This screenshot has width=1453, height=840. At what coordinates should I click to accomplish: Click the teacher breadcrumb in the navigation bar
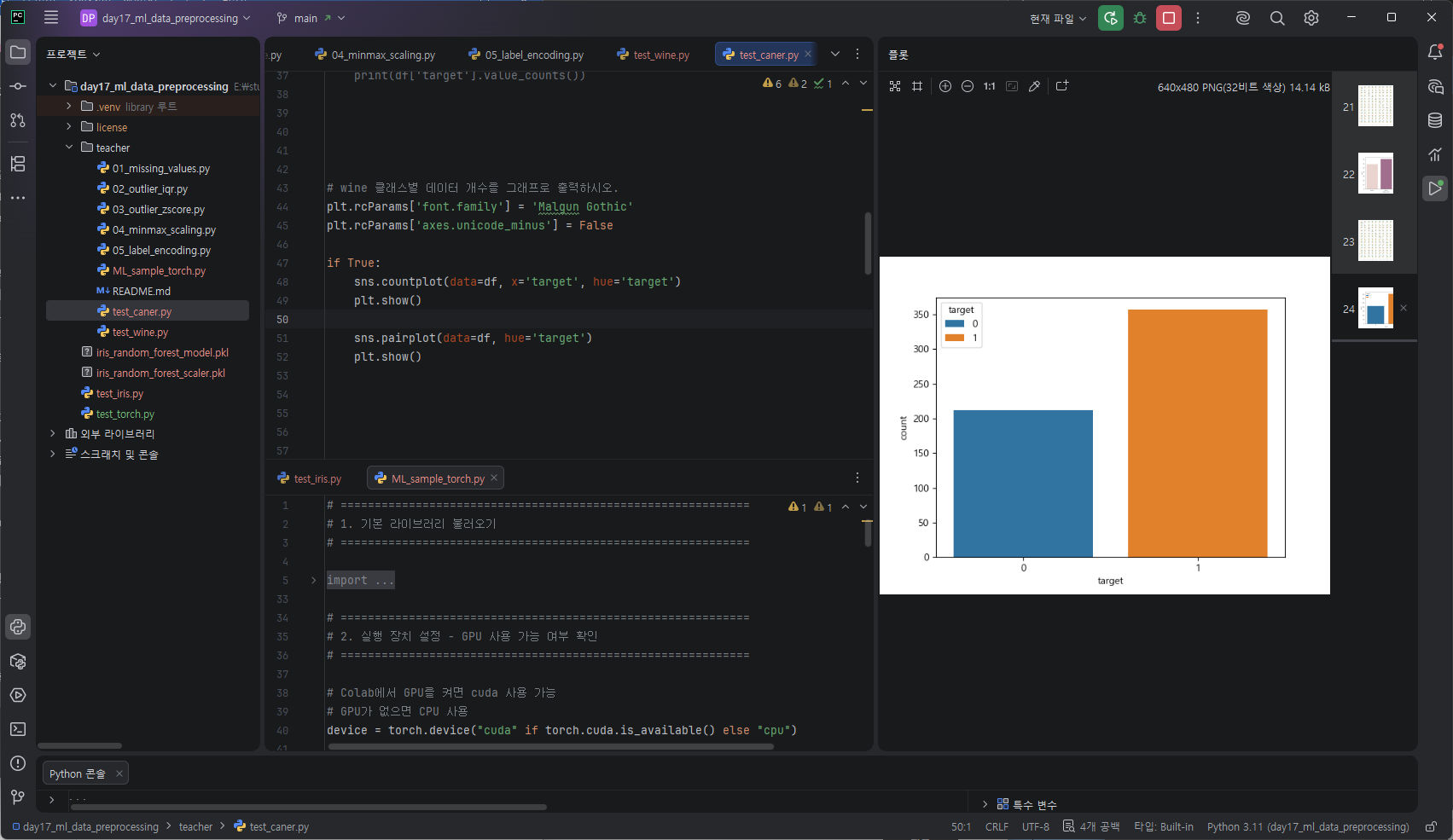195,826
